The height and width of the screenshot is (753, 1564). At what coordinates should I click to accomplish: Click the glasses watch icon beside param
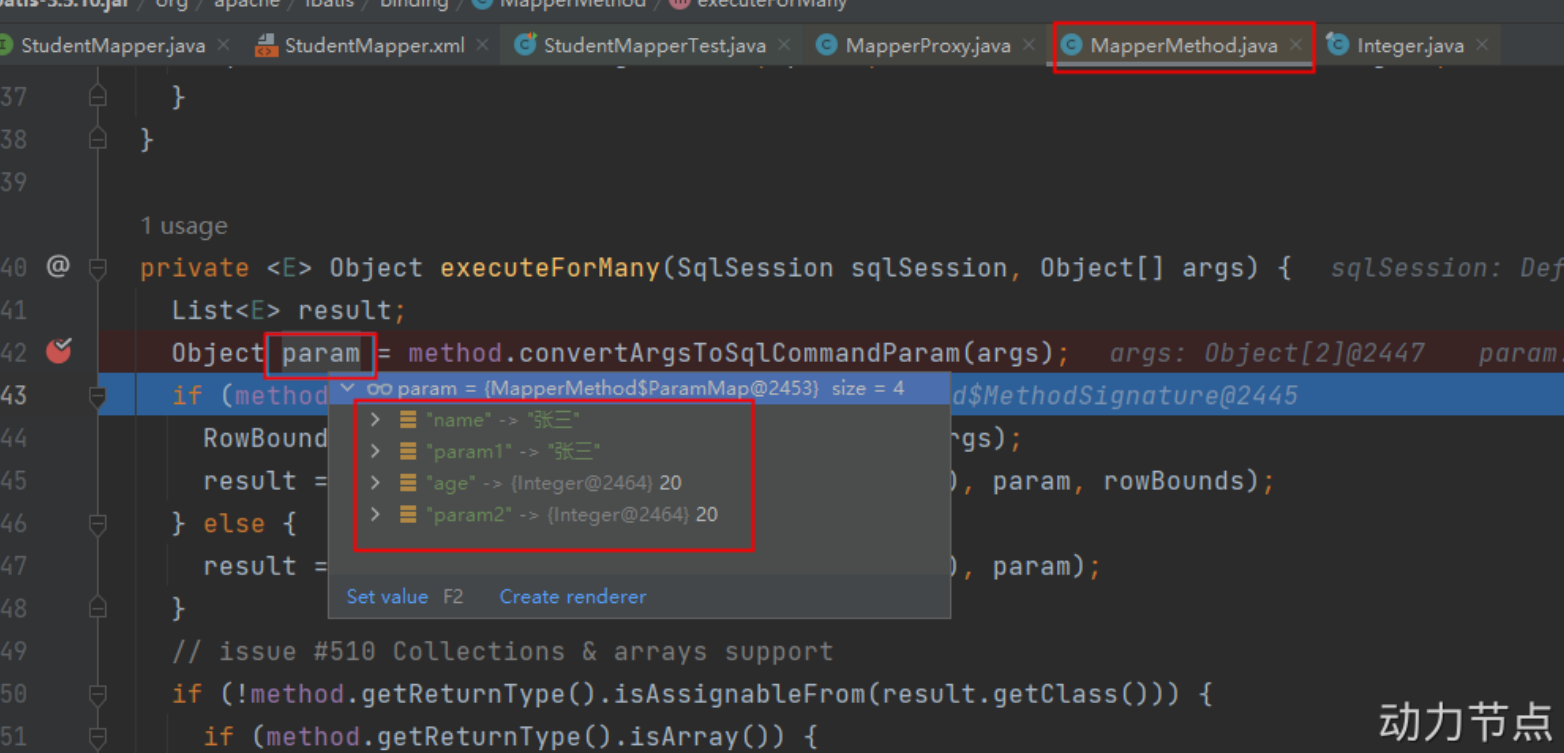[x=379, y=388]
